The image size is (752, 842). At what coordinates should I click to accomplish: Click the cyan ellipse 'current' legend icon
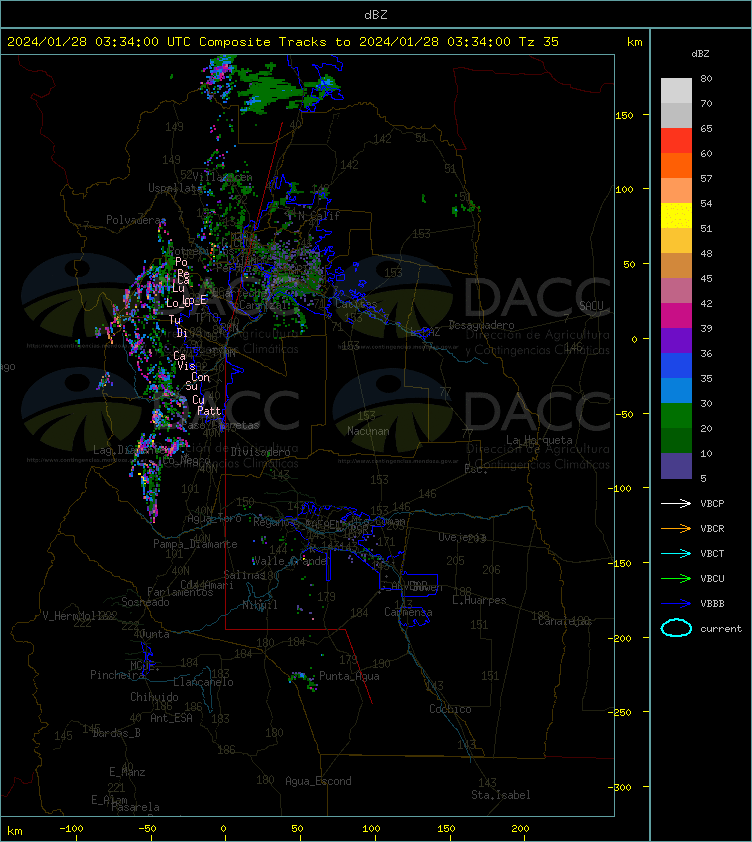[676, 628]
